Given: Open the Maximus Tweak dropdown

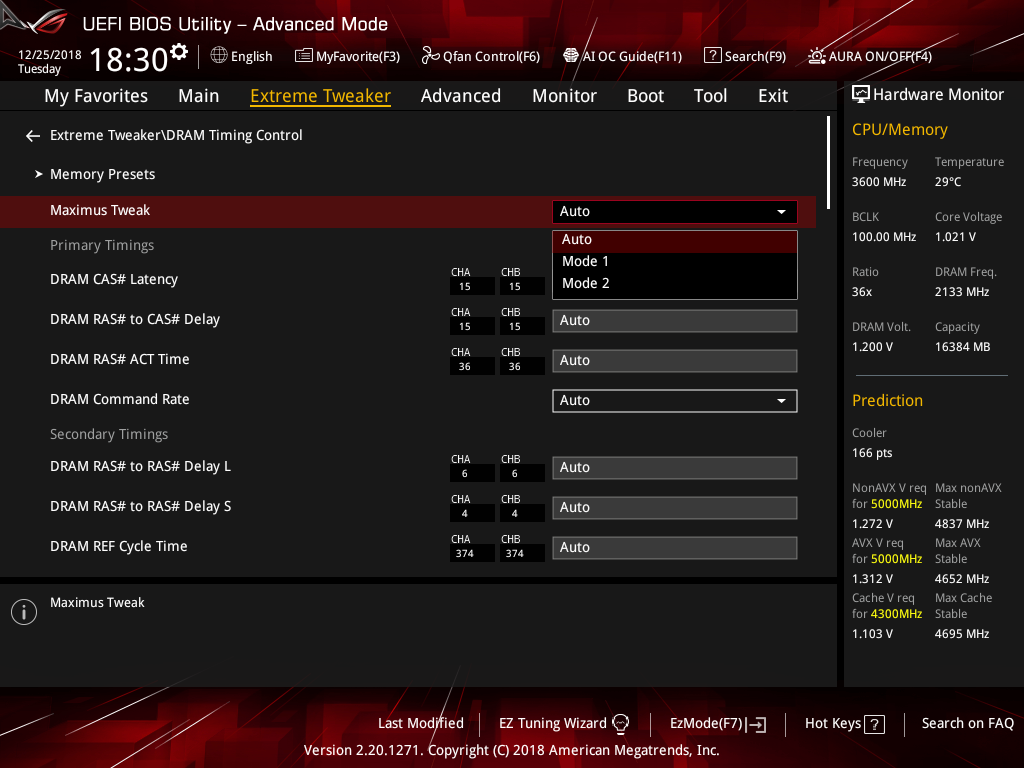Looking at the screenshot, I should point(675,212).
